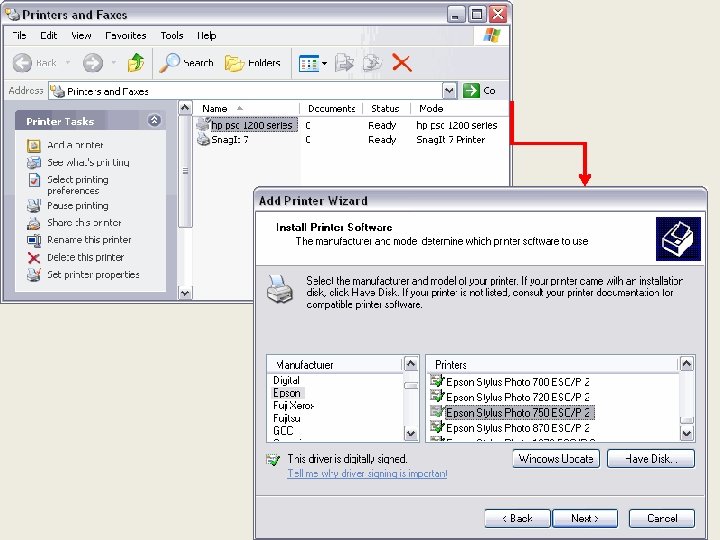Open the Help menu
720x540 pixels.
pyautogui.click(x=206, y=35)
